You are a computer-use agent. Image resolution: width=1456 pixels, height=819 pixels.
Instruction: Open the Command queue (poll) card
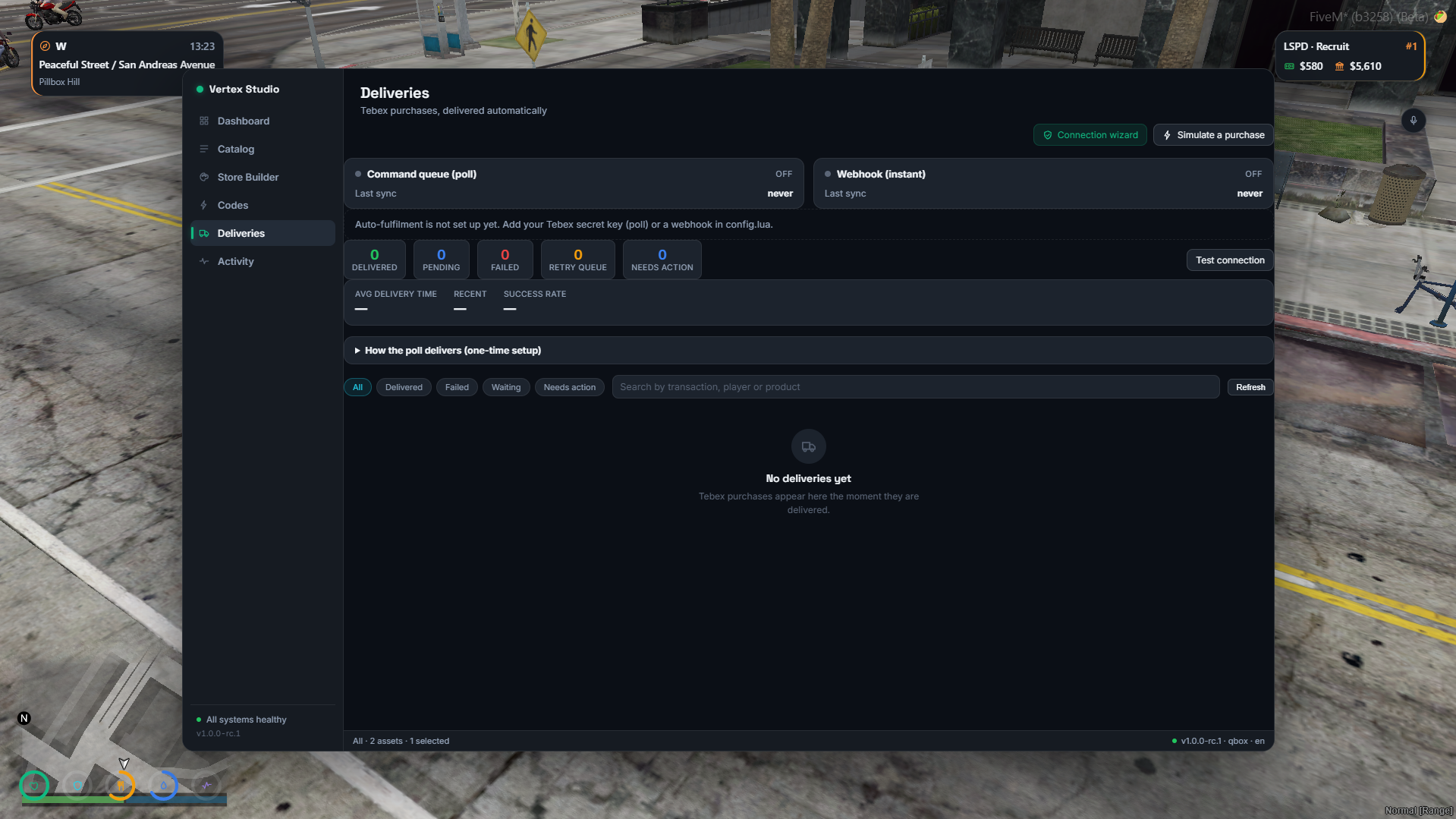(574, 184)
